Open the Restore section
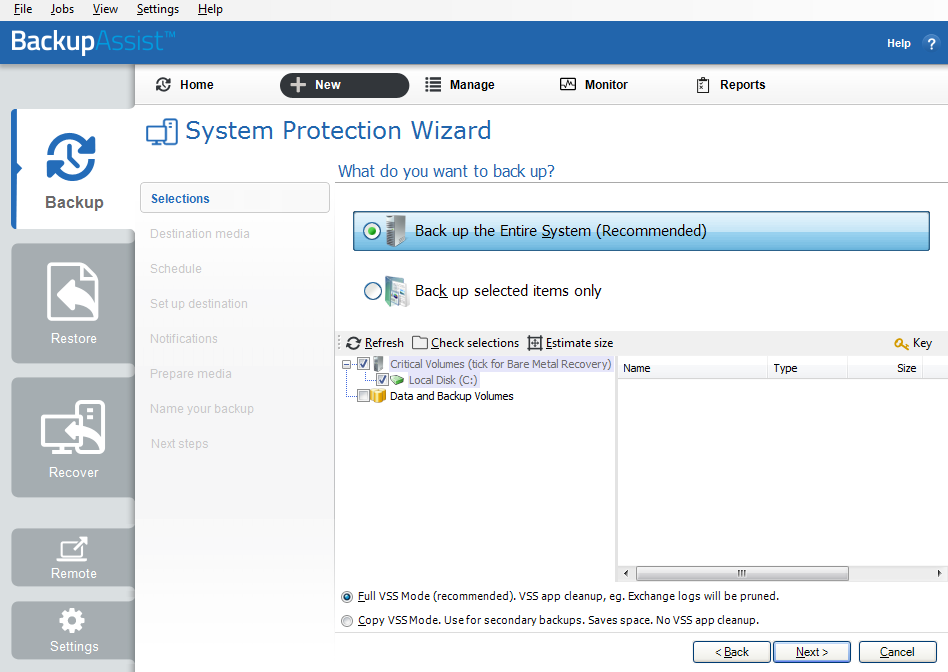Viewport: 948px width, 672px height. click(73, 303)
